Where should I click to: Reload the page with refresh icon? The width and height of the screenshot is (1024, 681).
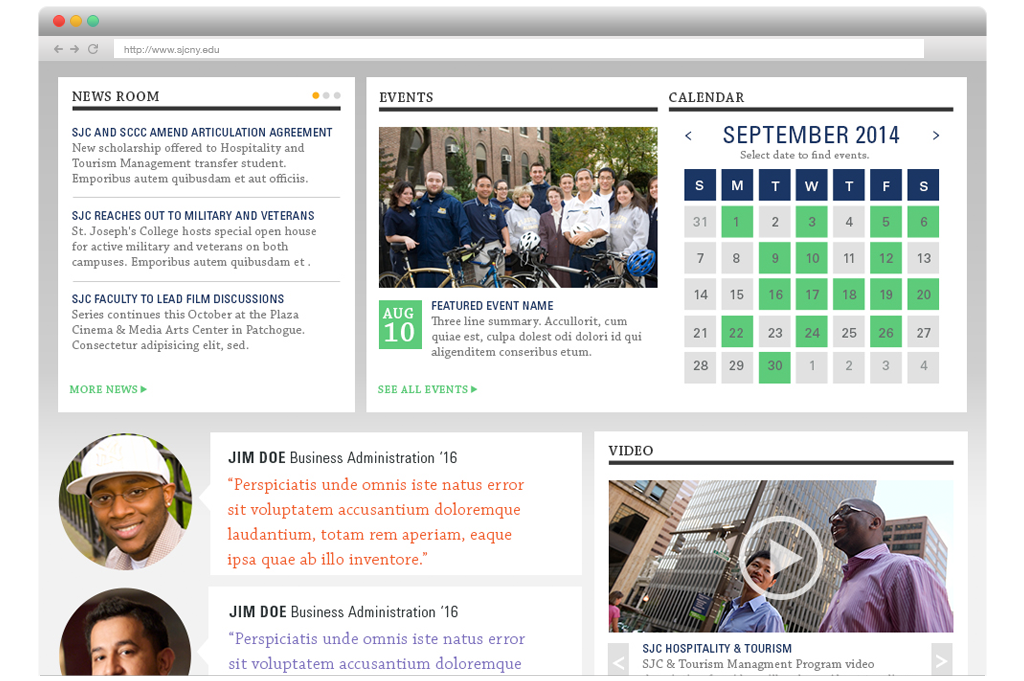(x=93, y=49)
